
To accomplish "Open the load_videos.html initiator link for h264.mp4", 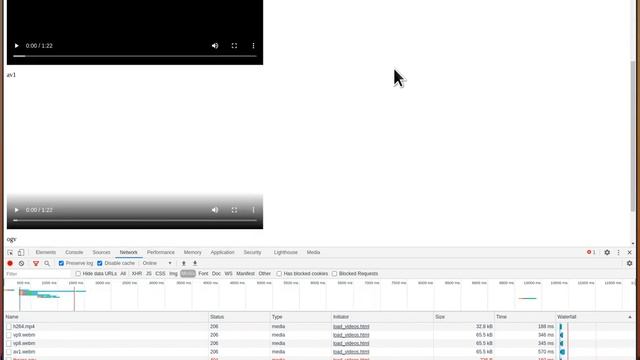I will click(x=351, y=327).
